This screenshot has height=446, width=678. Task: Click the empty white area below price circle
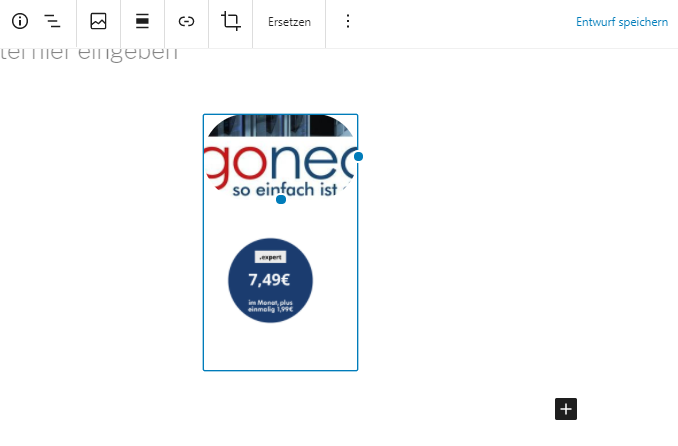[280, 347]
